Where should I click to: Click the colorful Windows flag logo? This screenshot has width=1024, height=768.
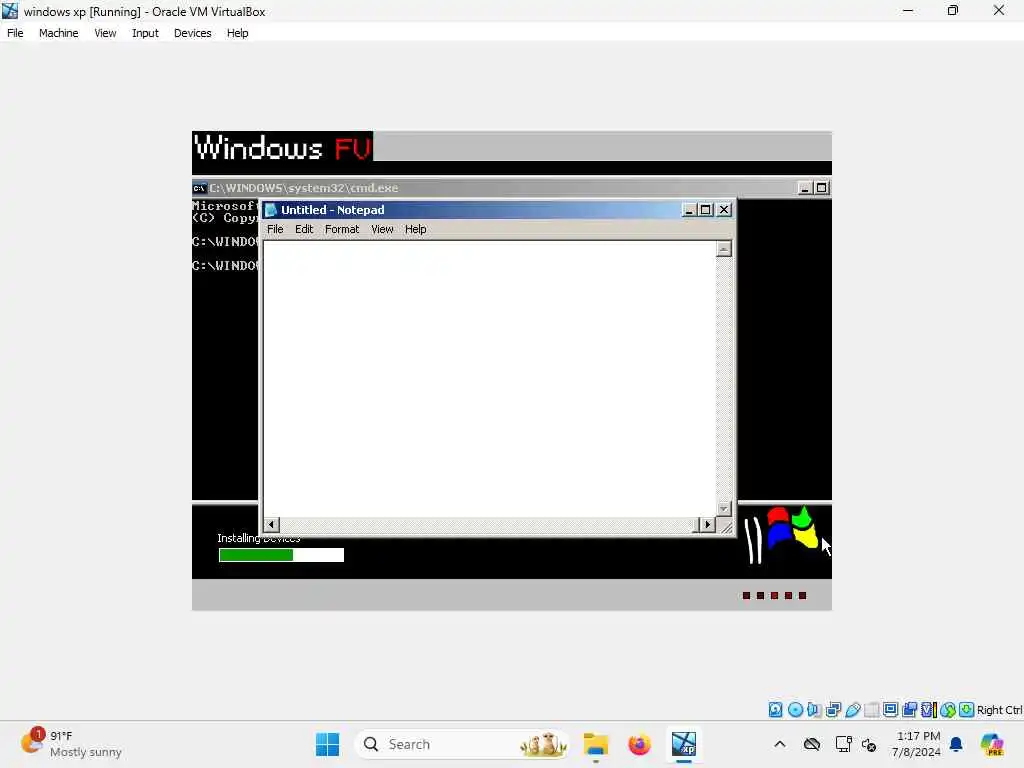(x=792, y=529)
